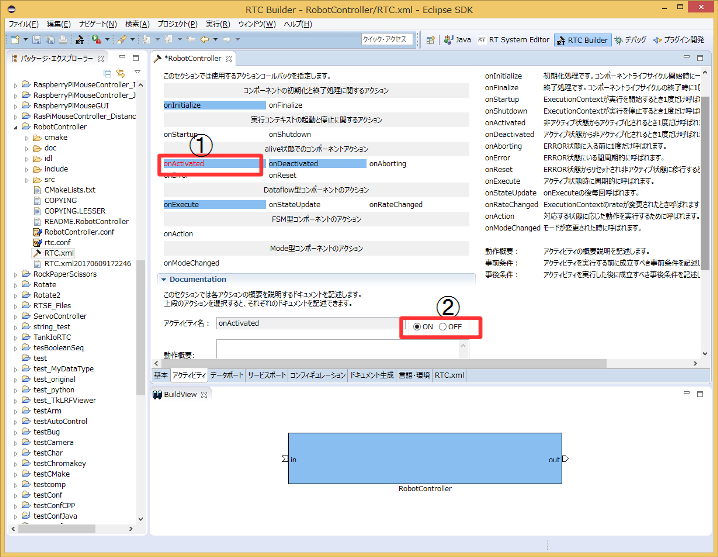Open RTC.xml file in tree
The image size is (718, 557).
(x=55, y=253)
